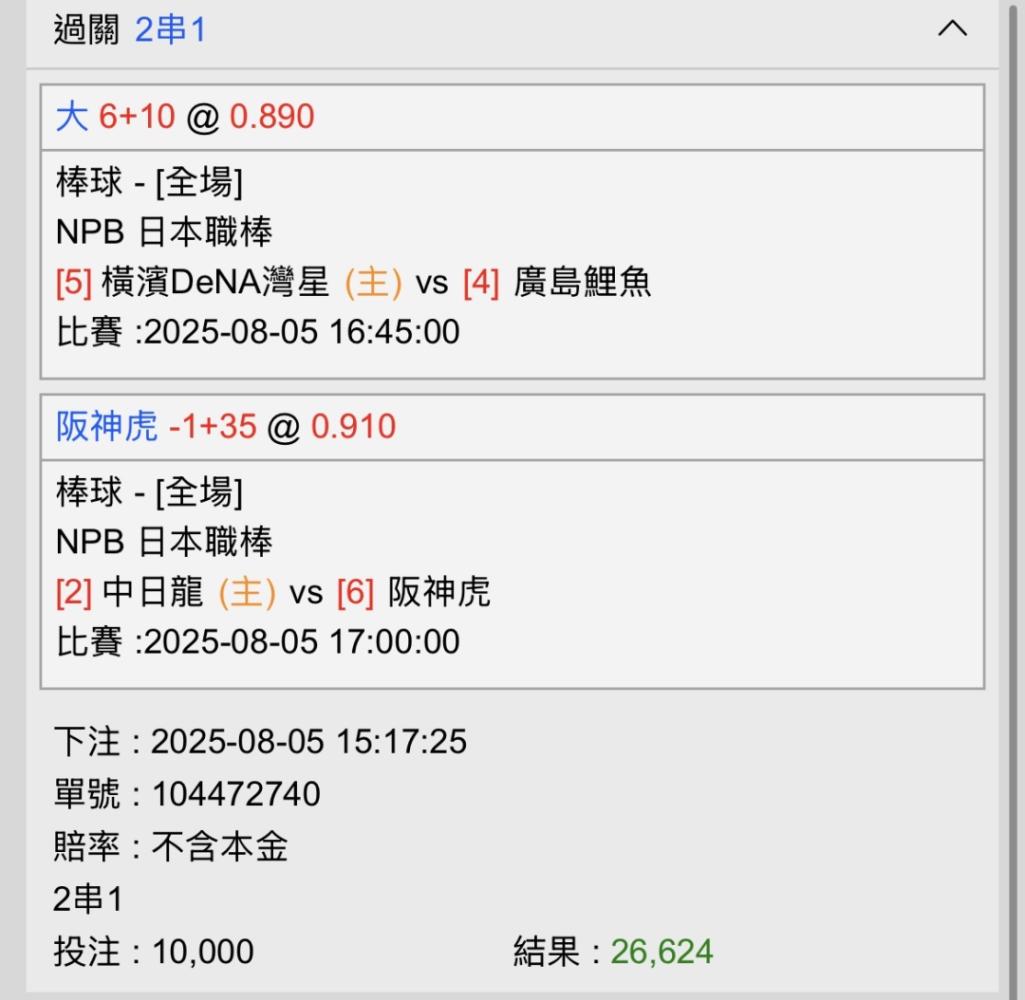Viewport: 1025px width, 1000px height.
Task: Click the 下注 bet timestamp line
Action: tap(260, 742)
